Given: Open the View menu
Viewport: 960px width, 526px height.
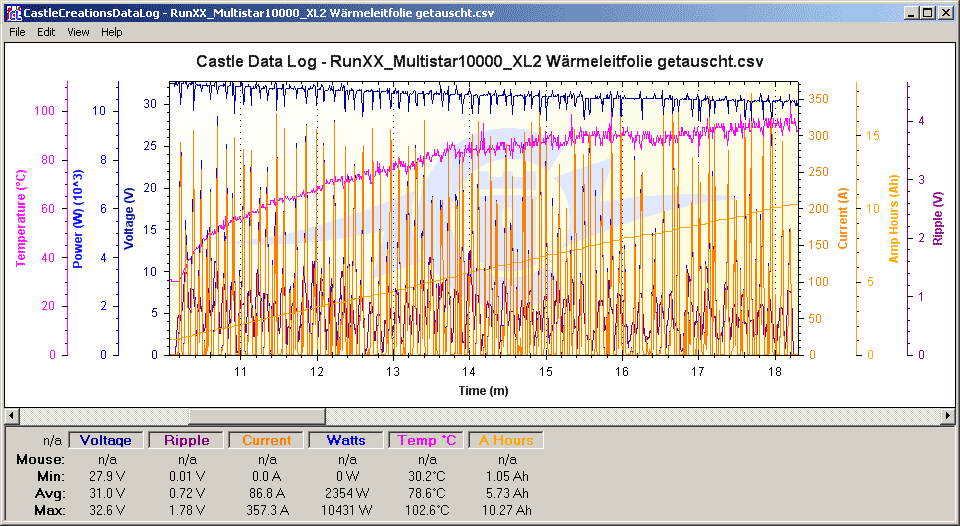Looking at the screenshot, I should tap(78, 32).
